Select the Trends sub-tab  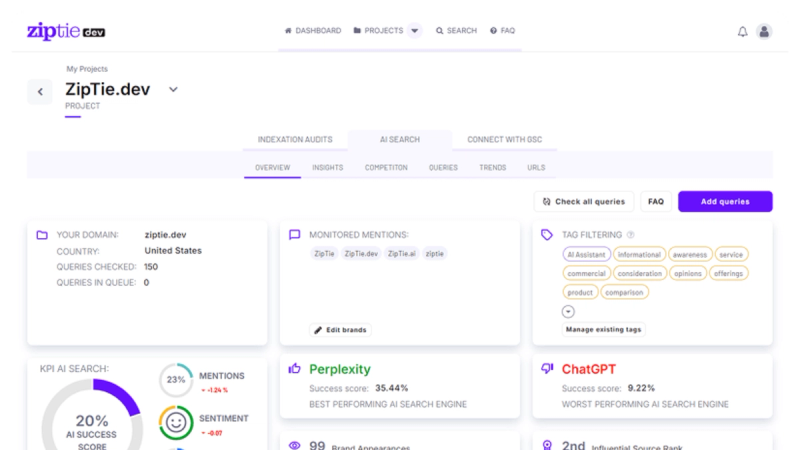tap(492, 167)
